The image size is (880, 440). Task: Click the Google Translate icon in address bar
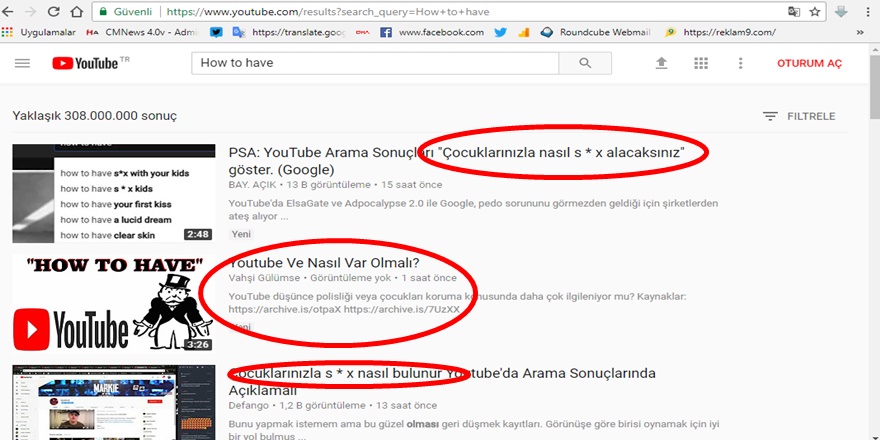tap(794, 12)
